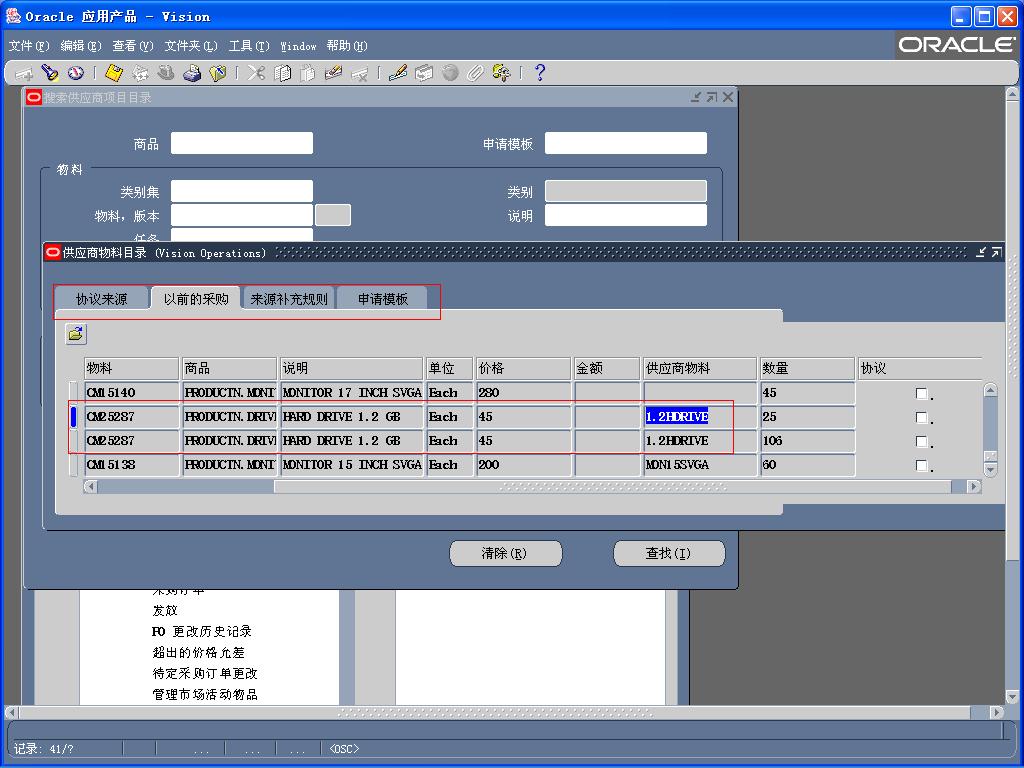Open the 文件(F) menu
The height and width of the screenshot is (768, 1024).
click(29, 46)
